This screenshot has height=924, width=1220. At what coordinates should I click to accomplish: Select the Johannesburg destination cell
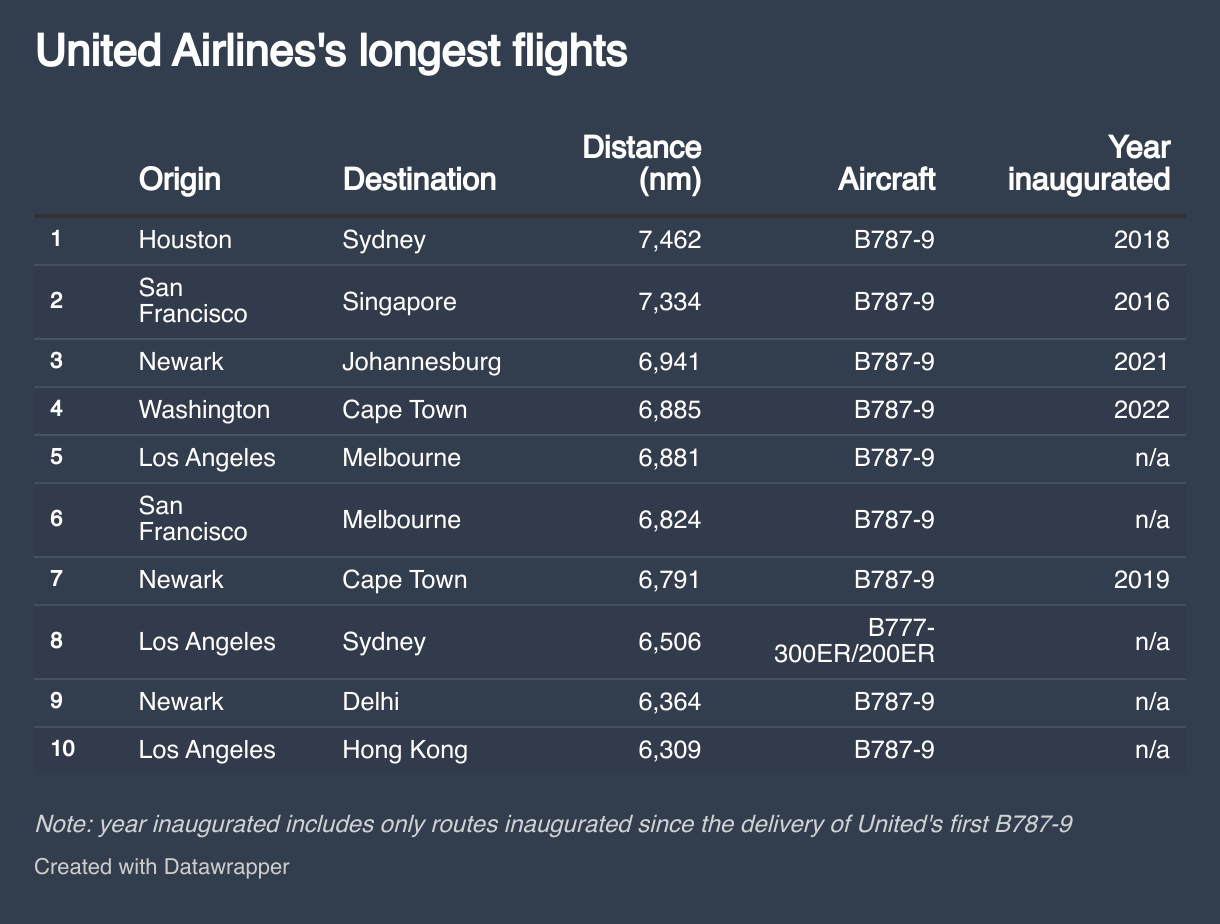(x=421, y=362)
